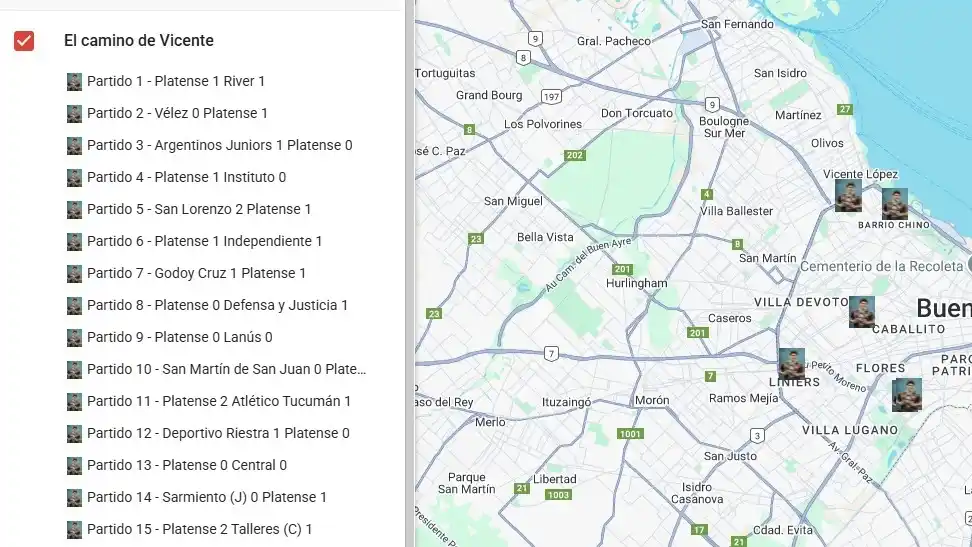
Task: Select Partido 14 - Sarmiento (J) 0 Platense 1
Action: (x=206, y=497)
